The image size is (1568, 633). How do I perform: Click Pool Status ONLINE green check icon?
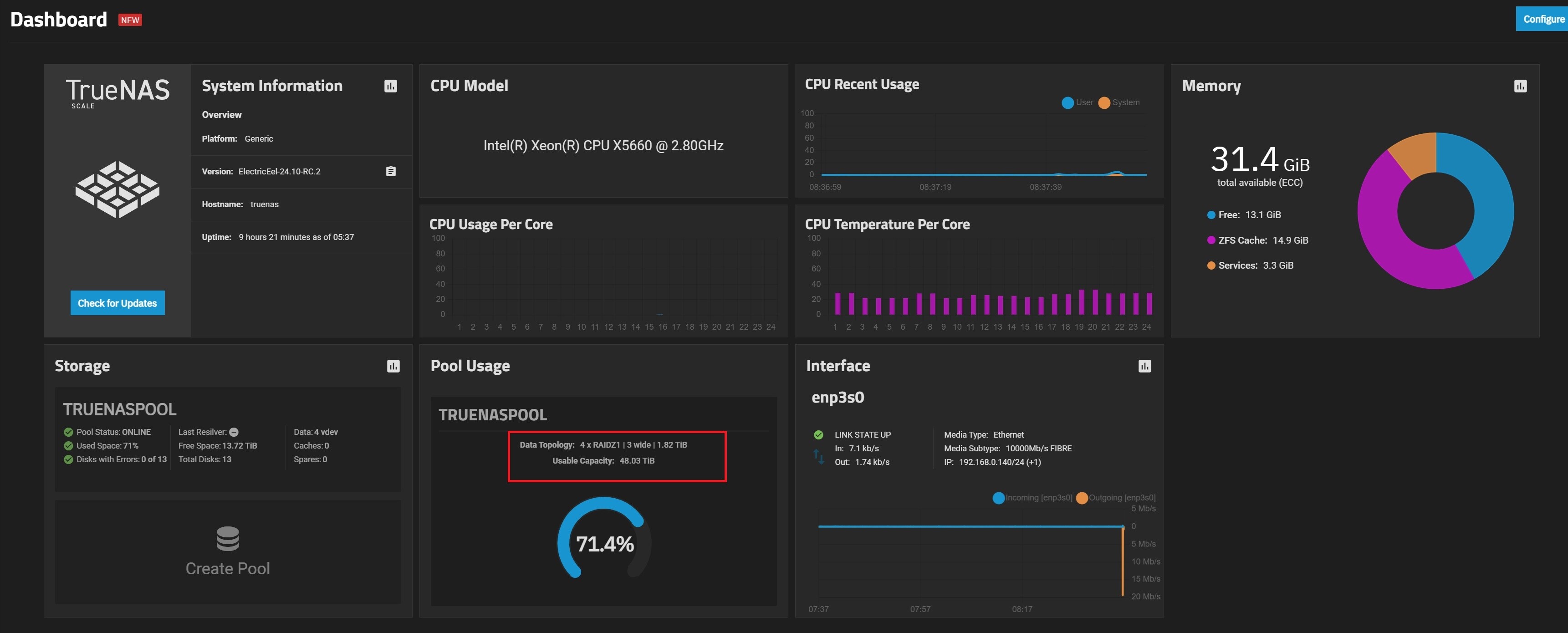pos(68,432)
